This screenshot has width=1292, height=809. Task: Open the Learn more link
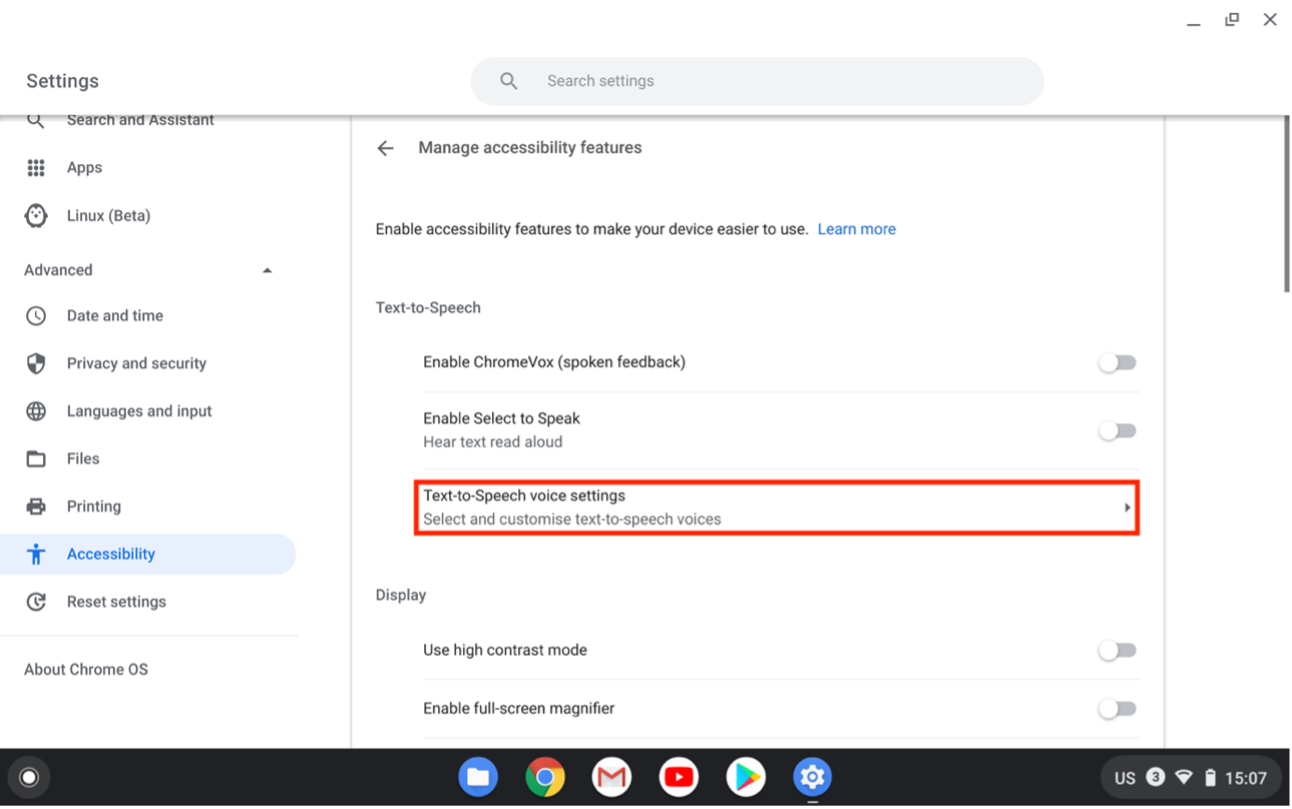[856, 229]
